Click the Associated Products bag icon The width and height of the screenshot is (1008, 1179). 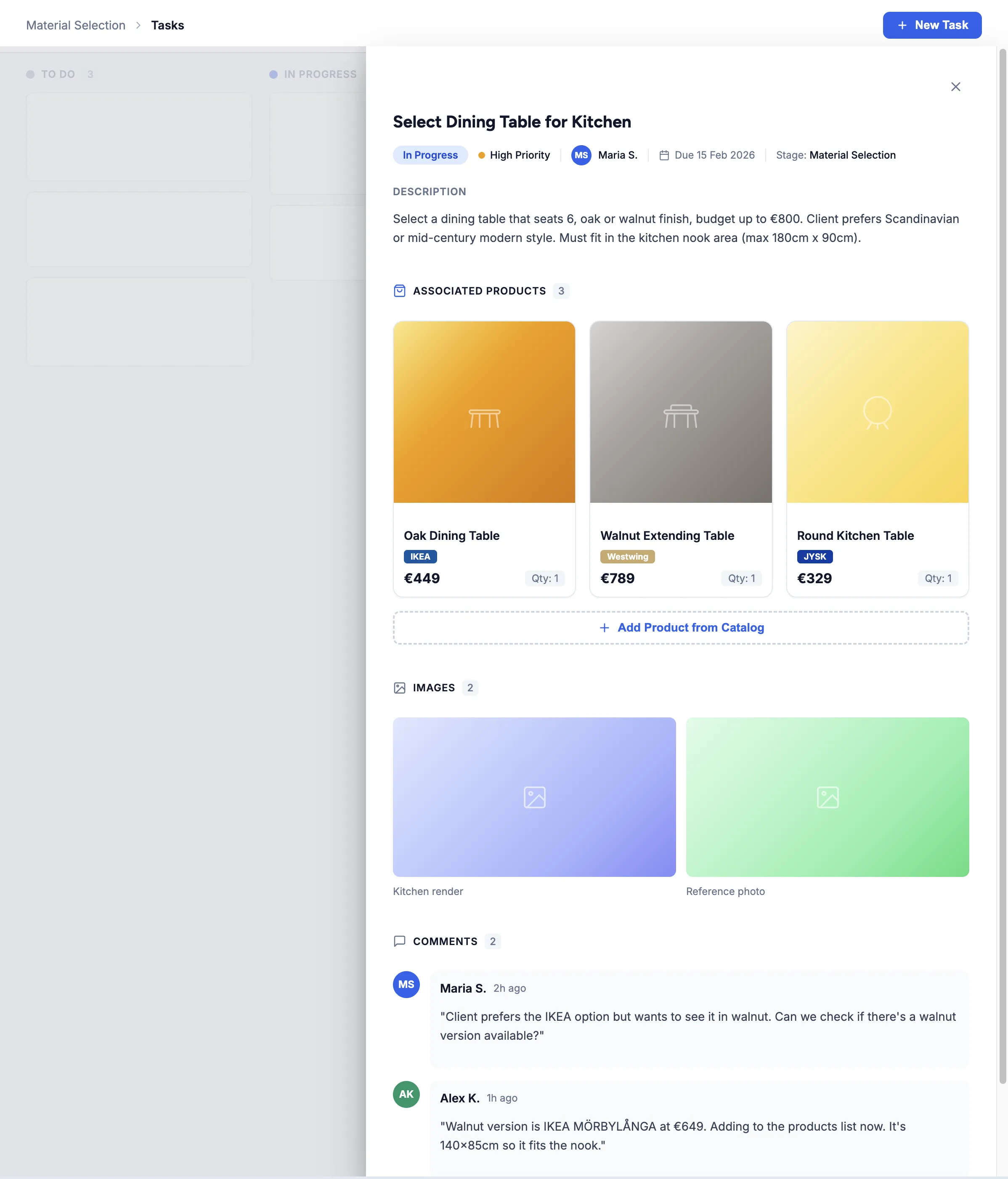399,291
